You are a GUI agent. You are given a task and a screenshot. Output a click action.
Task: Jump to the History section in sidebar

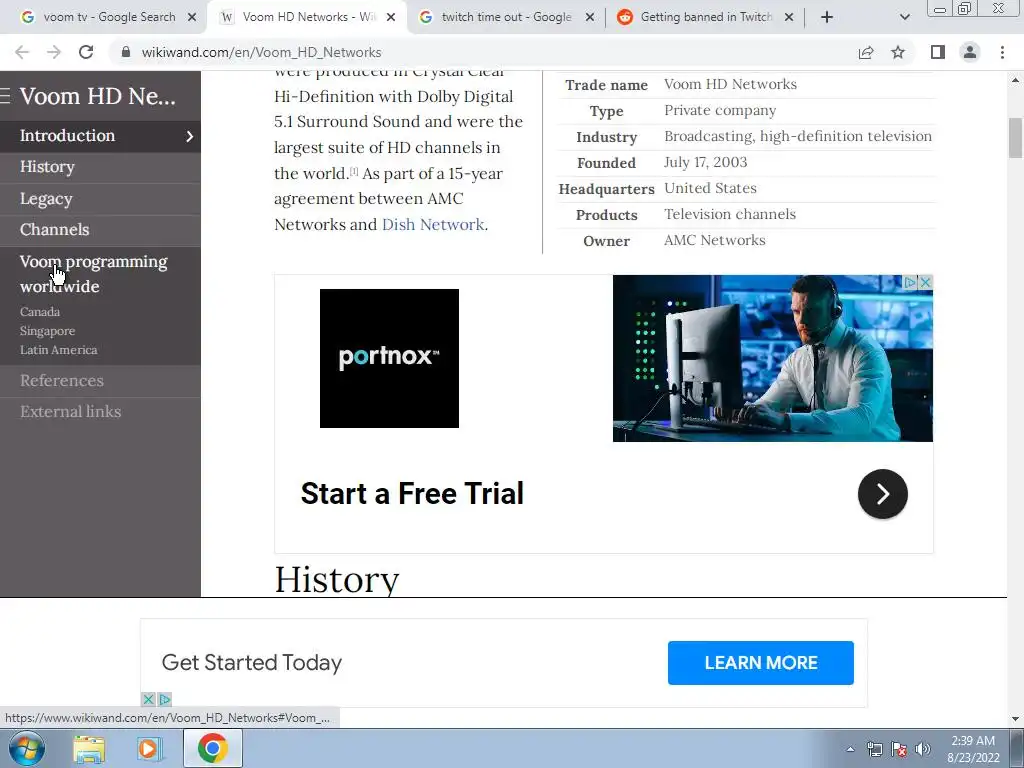click(47, 167)
